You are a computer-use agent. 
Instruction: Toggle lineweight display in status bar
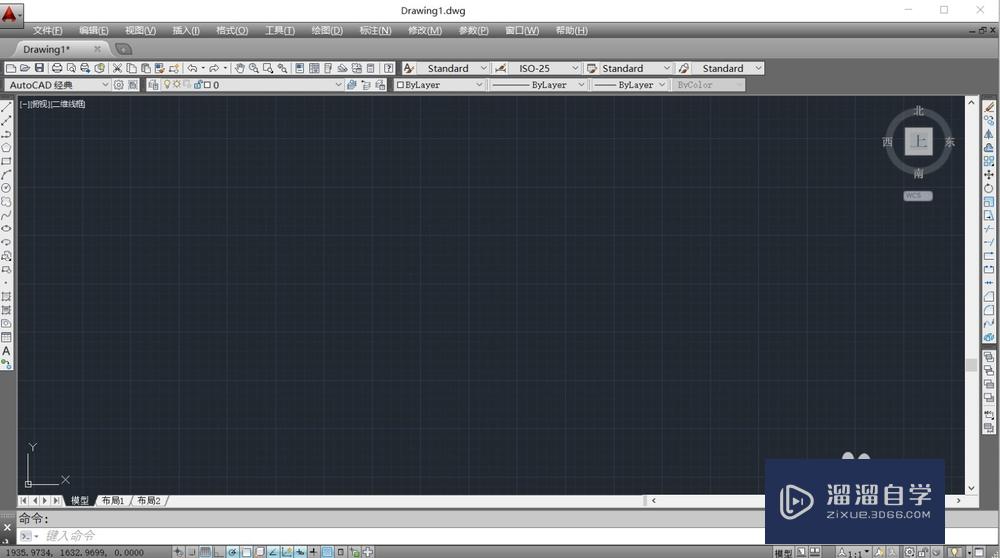tap(313, 552)
